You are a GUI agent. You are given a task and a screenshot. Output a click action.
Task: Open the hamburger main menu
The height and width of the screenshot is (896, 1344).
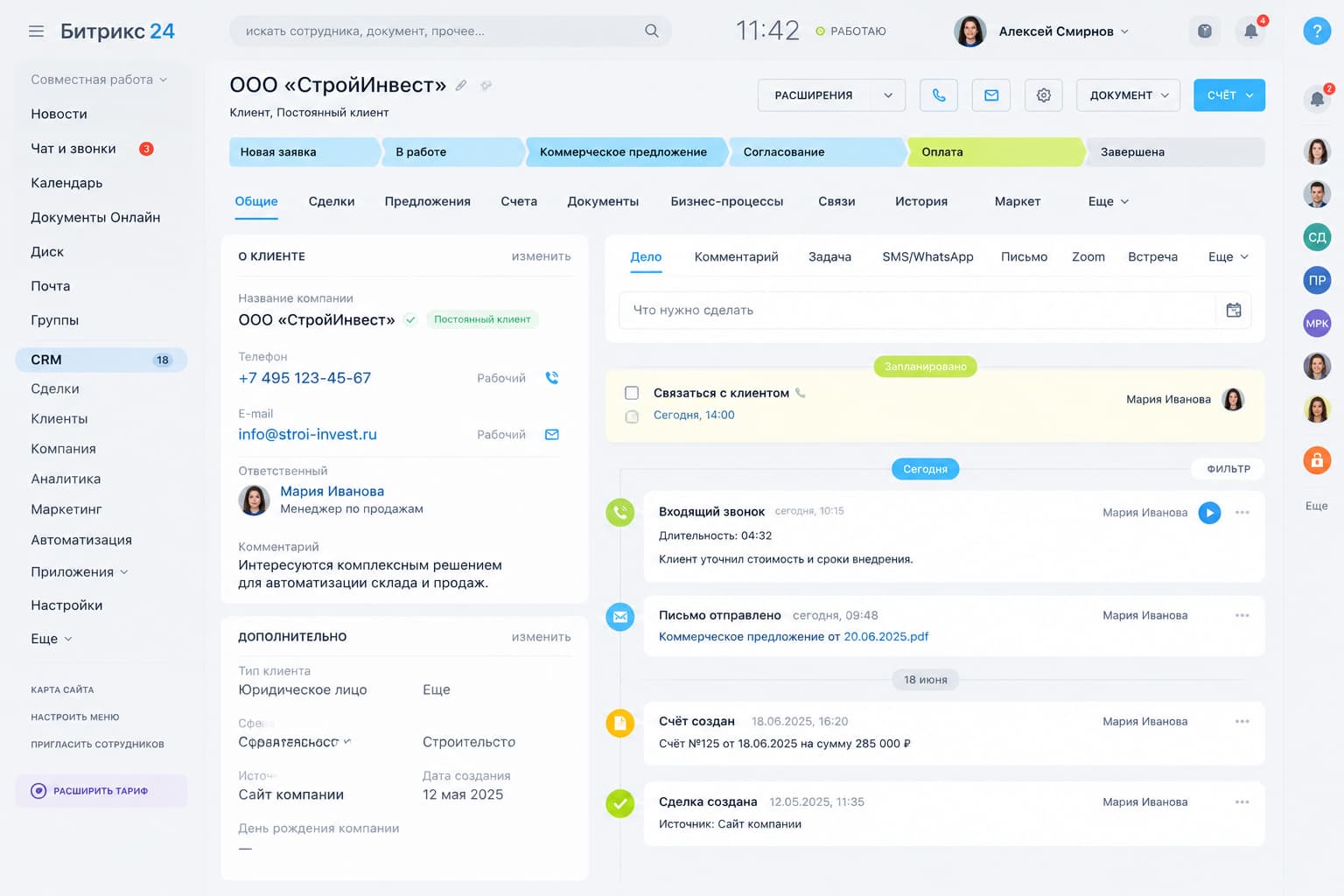[x=36, y=31]
